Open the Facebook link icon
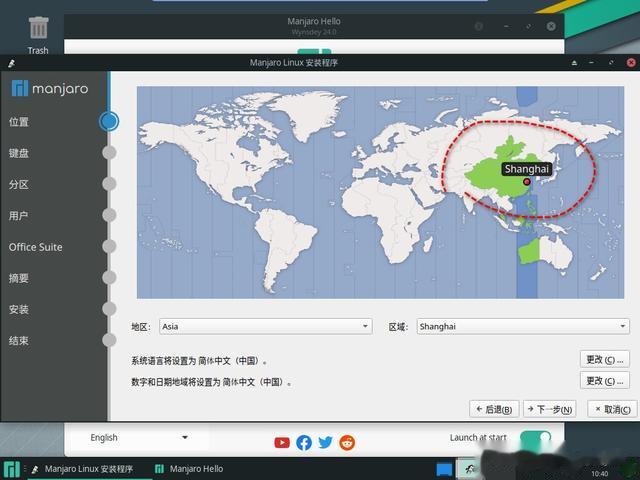Screen dimensions: 640x480 tap(304, 442)
